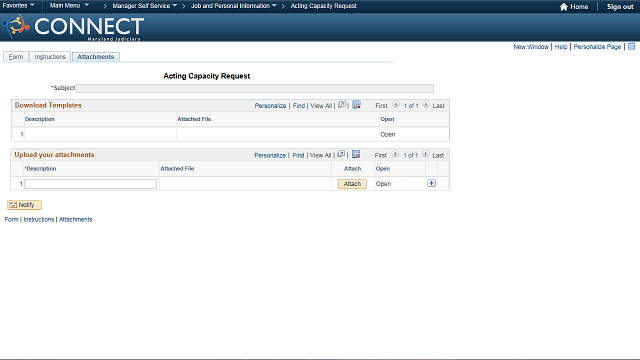Viewport: 640px width, 360px height.
Task: Open the New Window link
Action: coord(531,47)
